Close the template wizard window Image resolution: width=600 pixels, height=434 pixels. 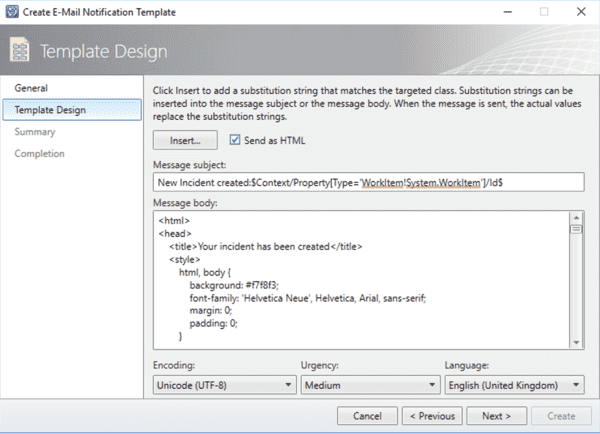pos(580,11)
